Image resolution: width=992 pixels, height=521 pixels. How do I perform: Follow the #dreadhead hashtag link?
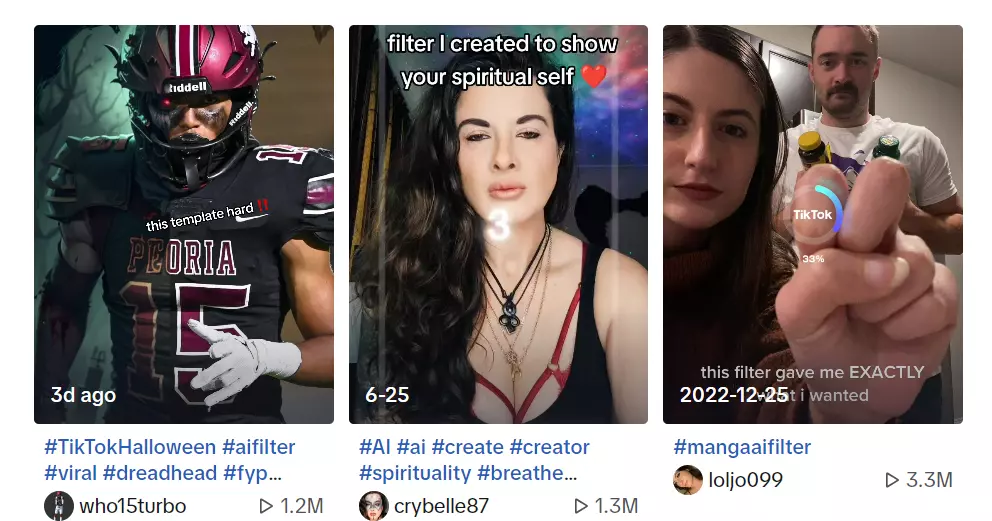coord(160,473)
